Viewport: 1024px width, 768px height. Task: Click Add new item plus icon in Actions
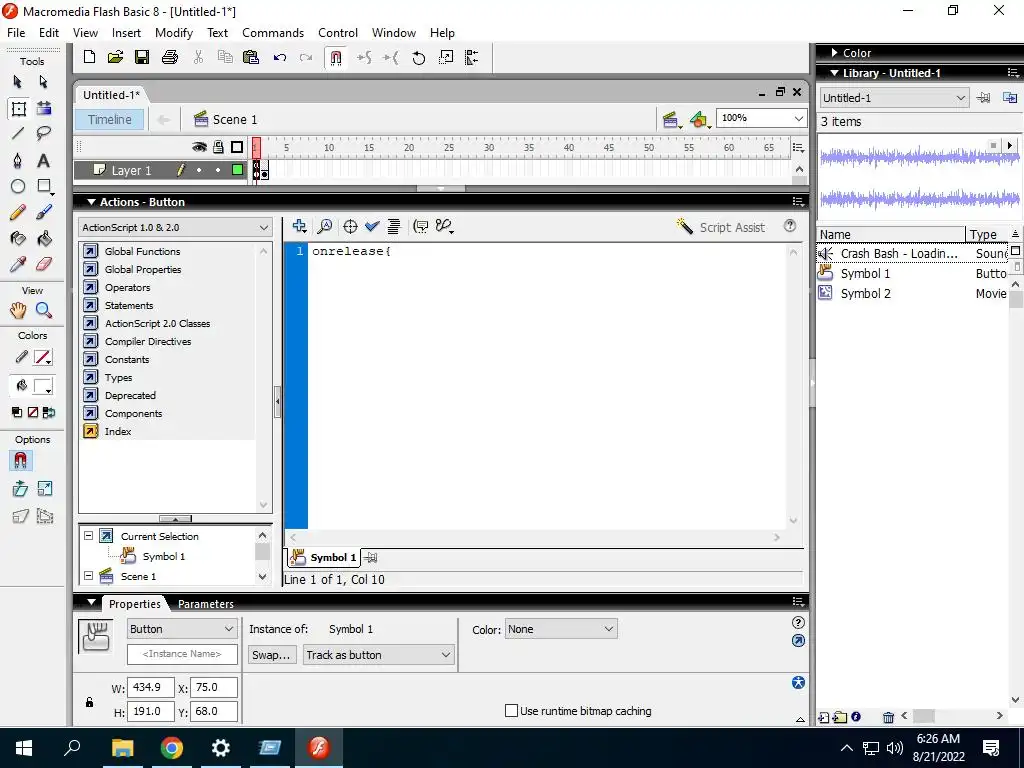tap(299, 226)
